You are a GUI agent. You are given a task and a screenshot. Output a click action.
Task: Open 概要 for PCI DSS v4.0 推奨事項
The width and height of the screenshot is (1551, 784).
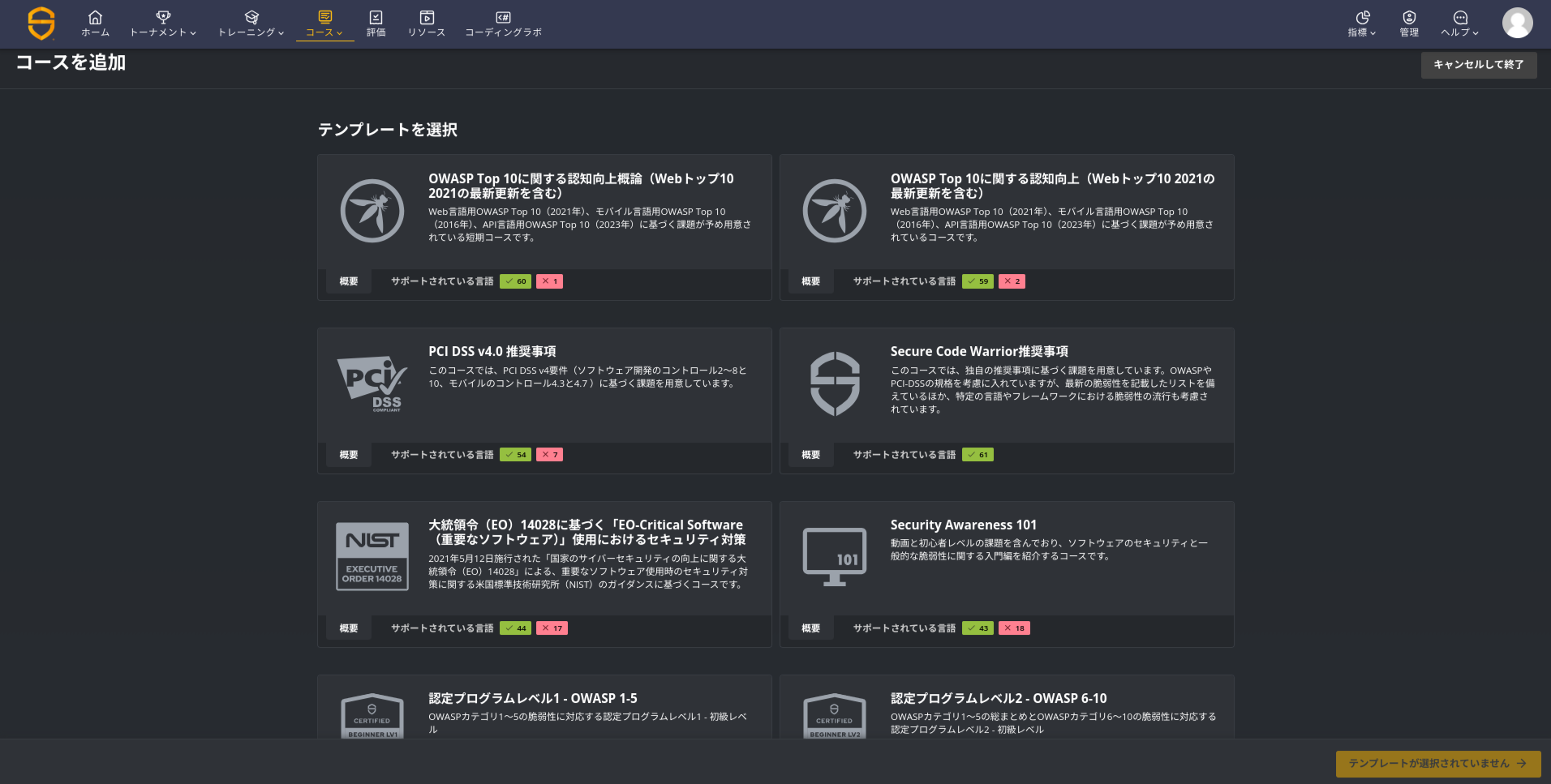tap(349, 455)
